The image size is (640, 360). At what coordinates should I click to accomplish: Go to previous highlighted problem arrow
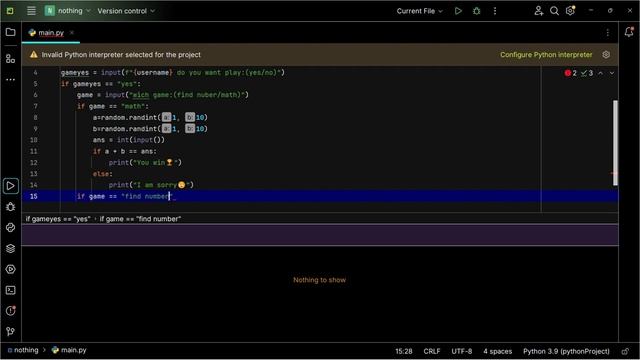click(600, 73)
